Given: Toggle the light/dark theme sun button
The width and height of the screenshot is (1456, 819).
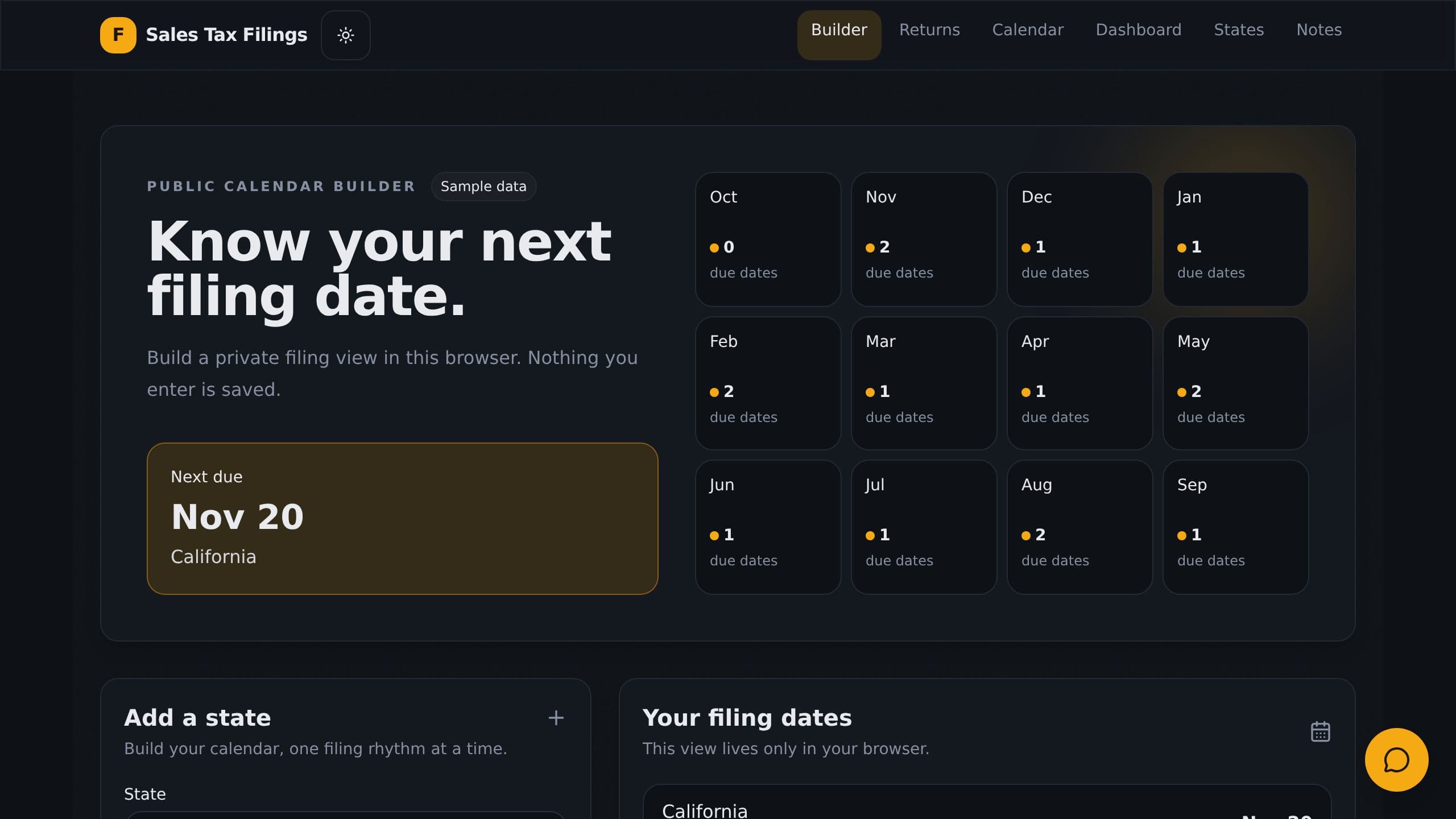Looking at the screenshot, I should click(x=345, y=35).
